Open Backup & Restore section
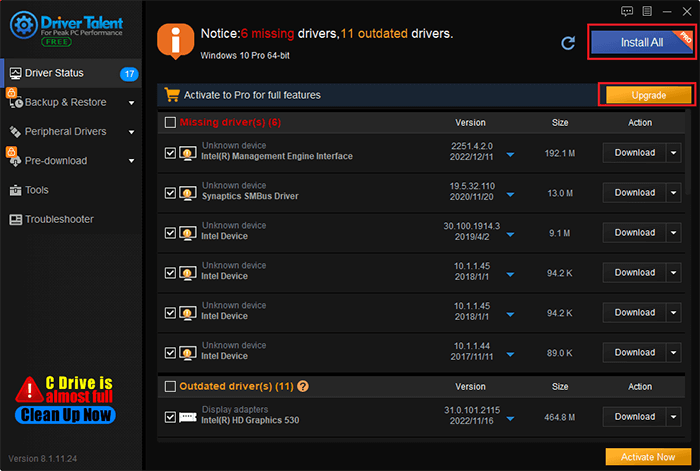700x471 pixels. [x=71, y=102]
